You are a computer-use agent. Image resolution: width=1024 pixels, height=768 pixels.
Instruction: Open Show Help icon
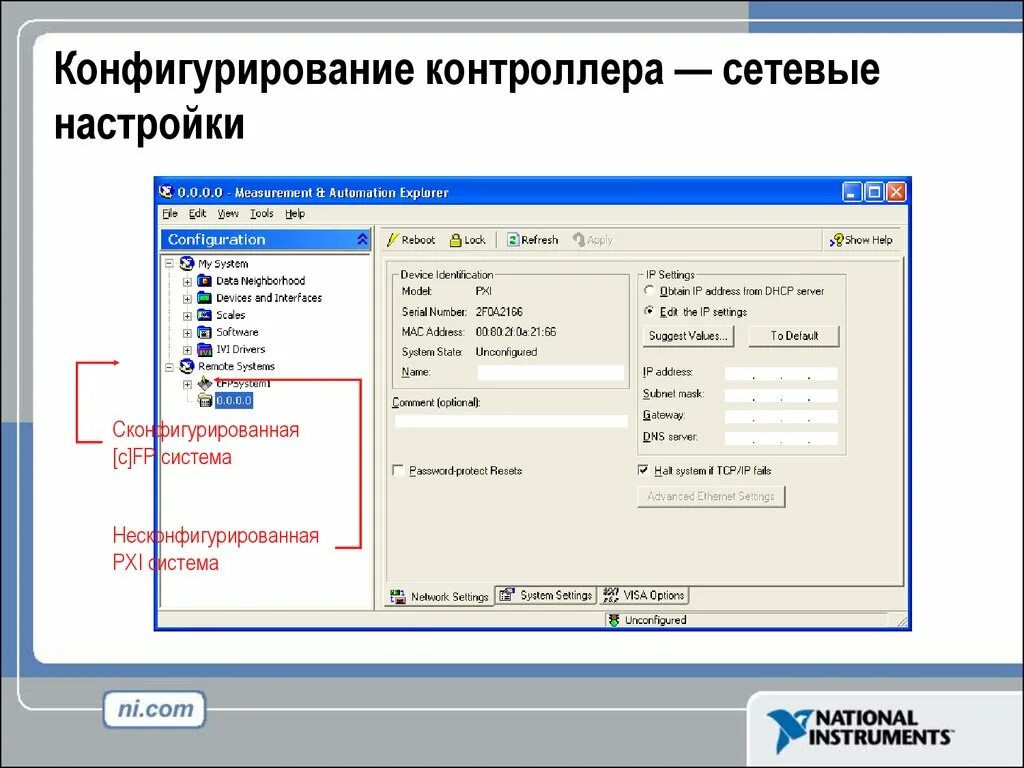836,240
